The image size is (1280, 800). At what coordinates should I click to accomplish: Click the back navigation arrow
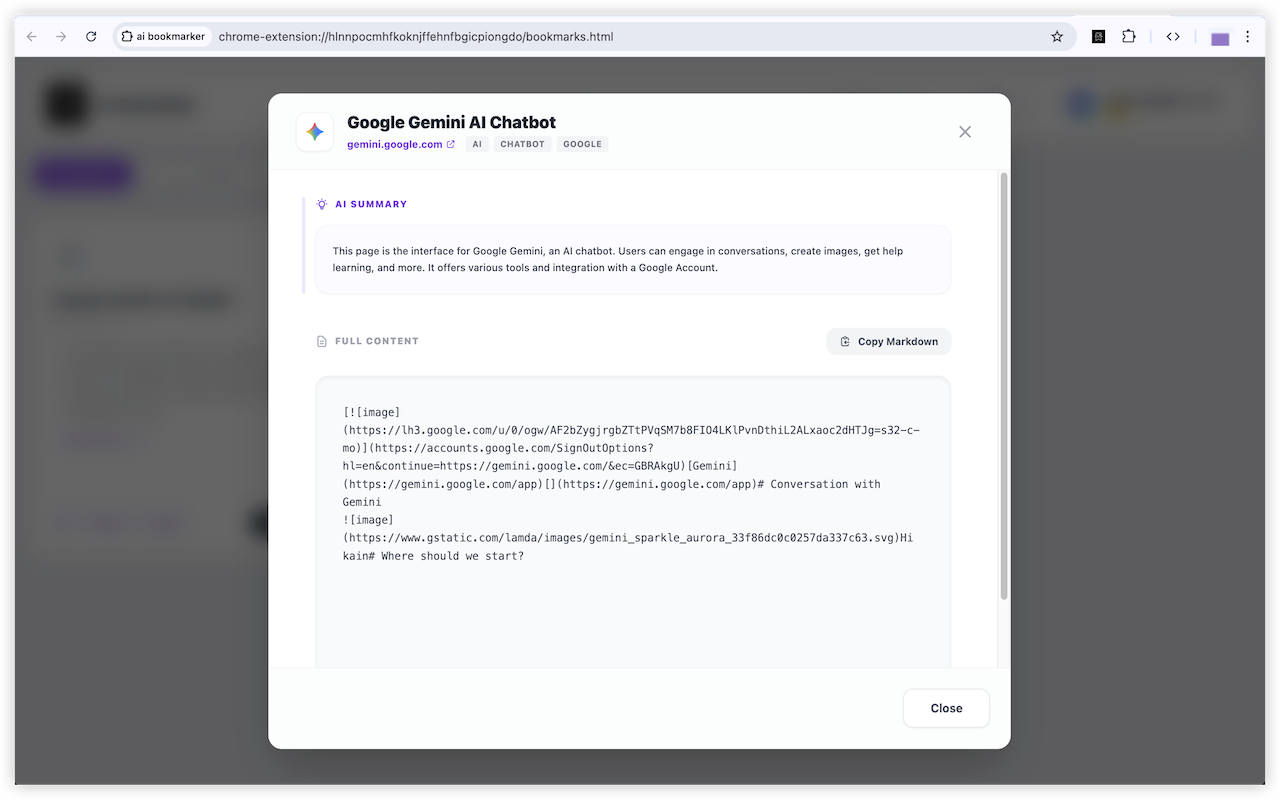(x=31, y=36)
